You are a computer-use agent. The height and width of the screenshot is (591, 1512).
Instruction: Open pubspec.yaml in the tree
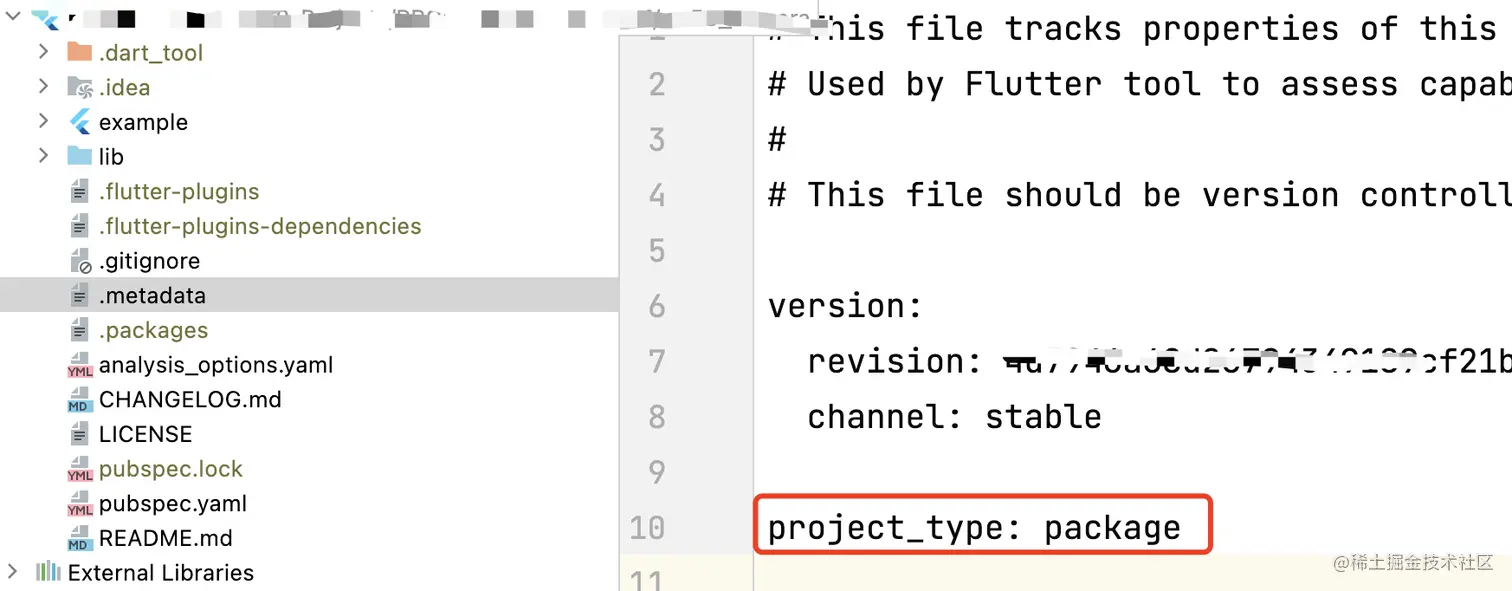pos(172,503)
